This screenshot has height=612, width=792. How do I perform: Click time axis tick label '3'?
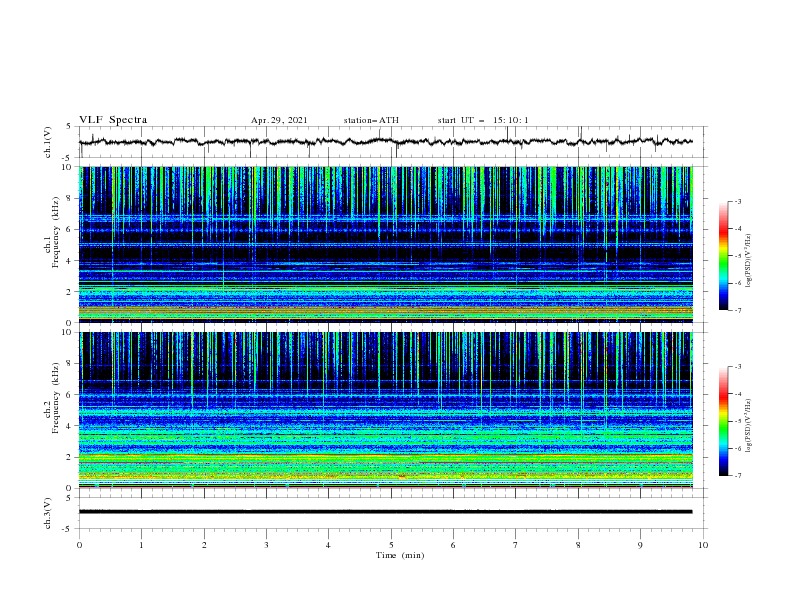pos(266,545)
